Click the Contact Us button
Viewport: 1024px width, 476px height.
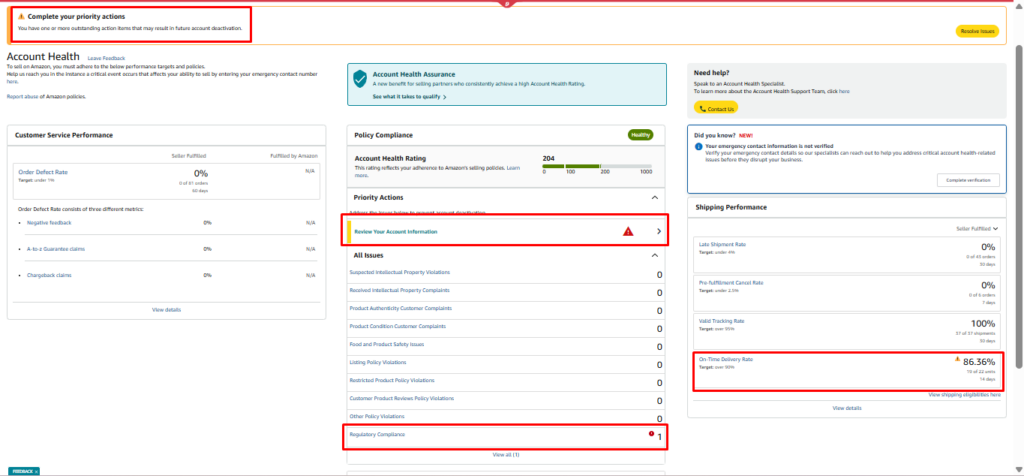pos(716,109)
